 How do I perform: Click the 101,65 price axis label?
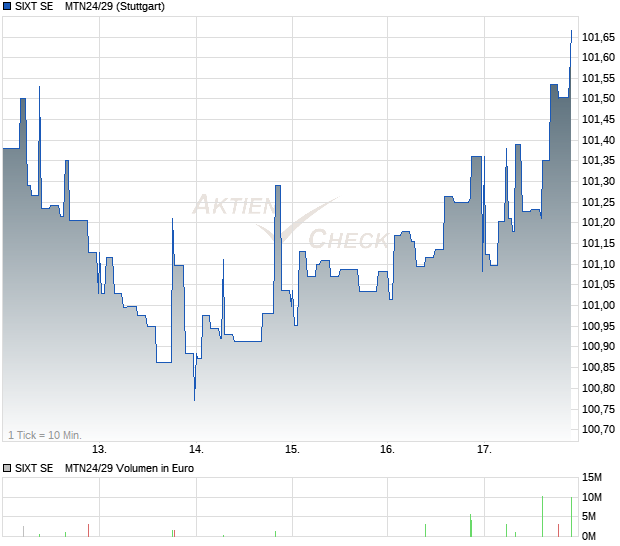tap(598, 37)
